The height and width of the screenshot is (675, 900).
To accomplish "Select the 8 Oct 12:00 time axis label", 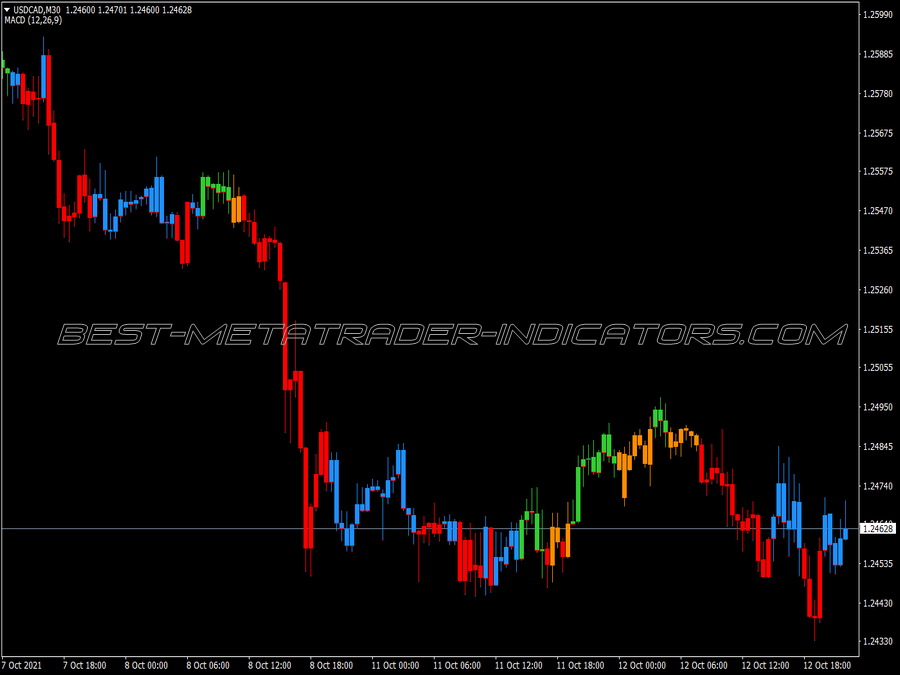I will click(x=270, y=666).
